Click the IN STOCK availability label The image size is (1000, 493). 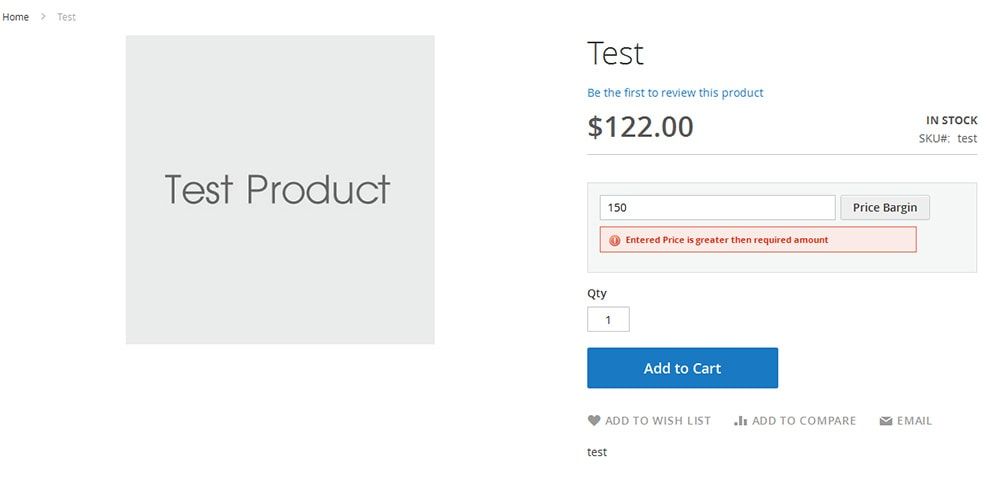952,120
